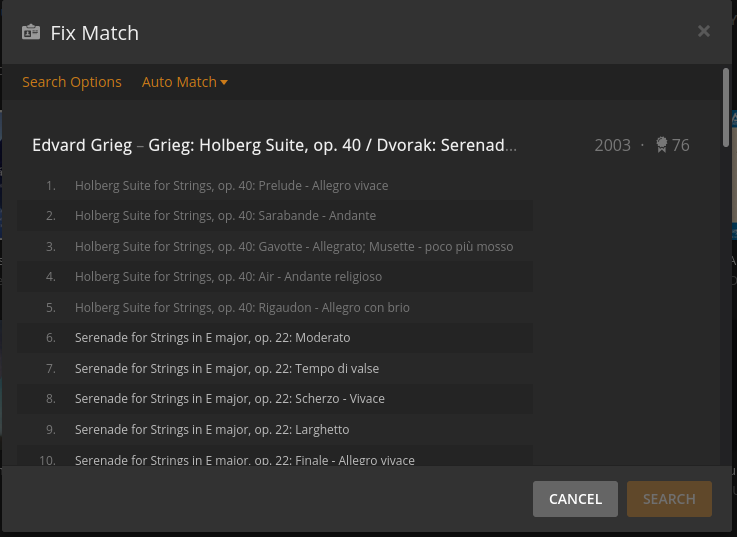The height and width of the screenshot is (537, 737).
Task: Click the Cancel button
Action: coord(575,499)
